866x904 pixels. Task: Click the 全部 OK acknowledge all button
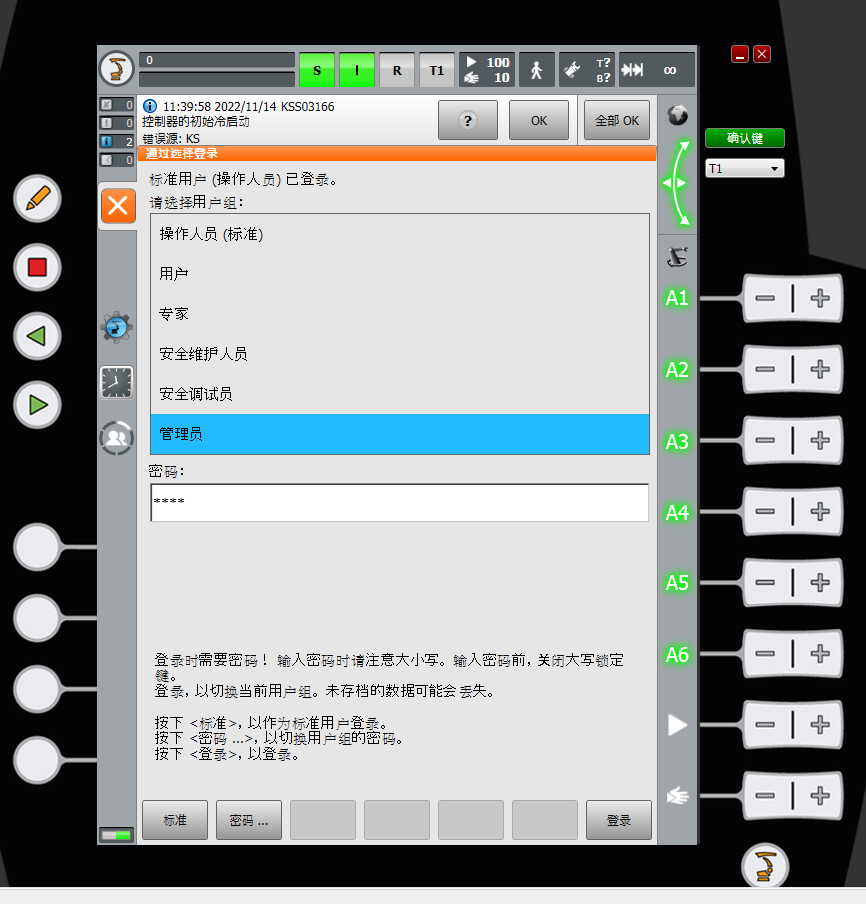pos(616,120)
